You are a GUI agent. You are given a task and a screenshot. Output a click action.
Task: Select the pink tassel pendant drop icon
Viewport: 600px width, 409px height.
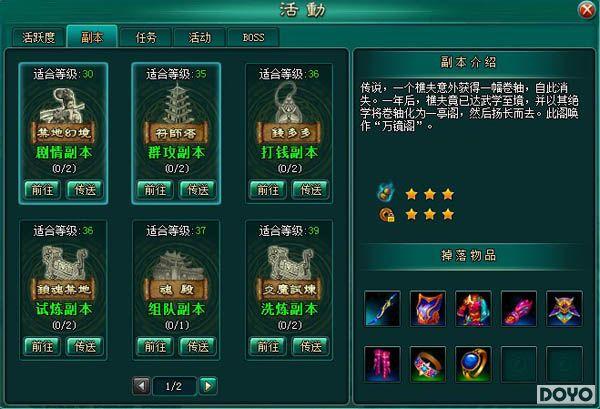point(382,364)
